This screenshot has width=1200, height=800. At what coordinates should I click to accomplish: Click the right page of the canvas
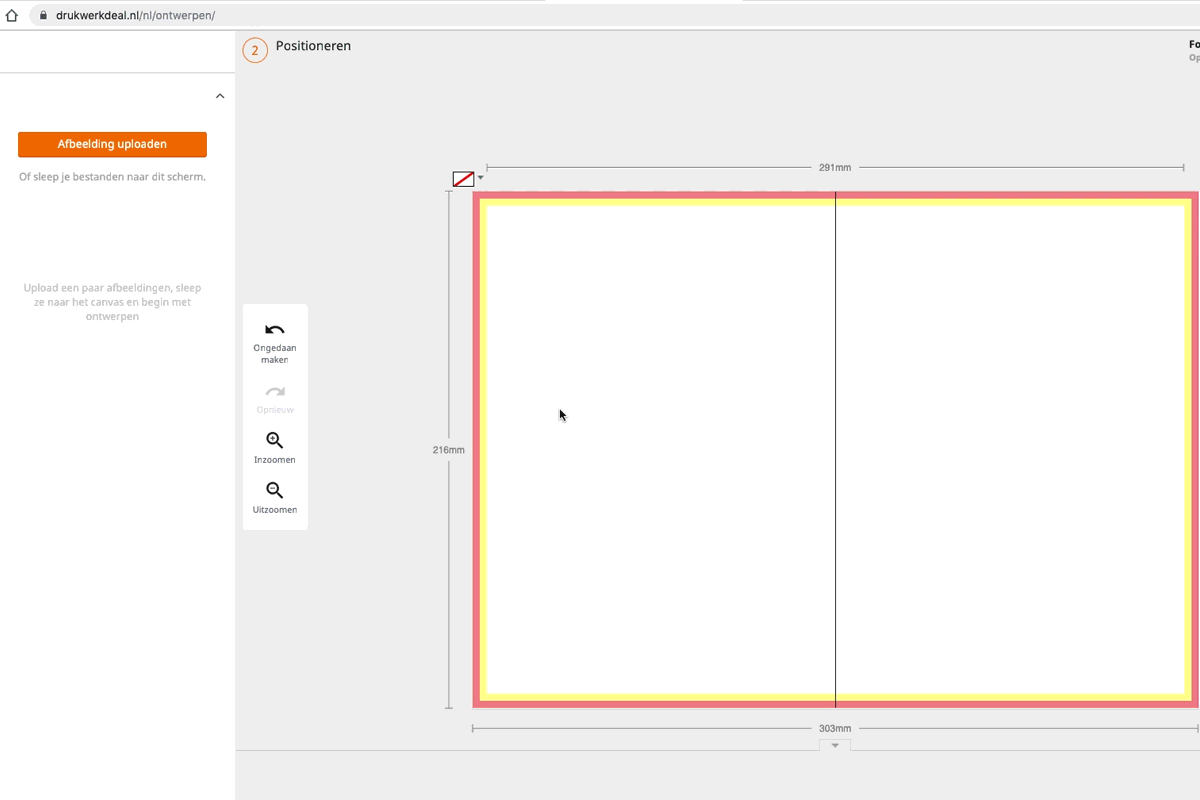[1010, 450]
